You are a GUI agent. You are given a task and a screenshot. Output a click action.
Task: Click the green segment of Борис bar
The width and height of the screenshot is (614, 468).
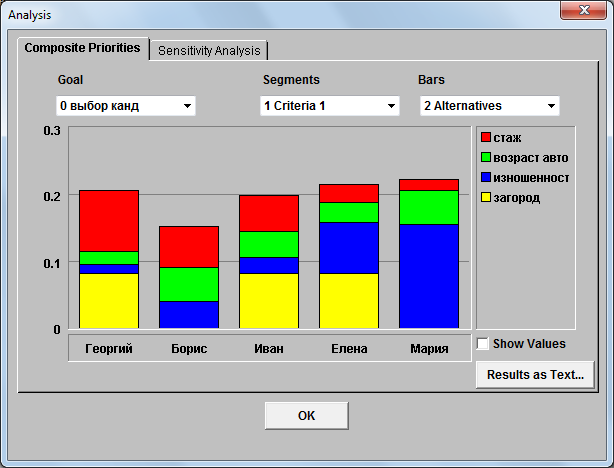[189, 284]
